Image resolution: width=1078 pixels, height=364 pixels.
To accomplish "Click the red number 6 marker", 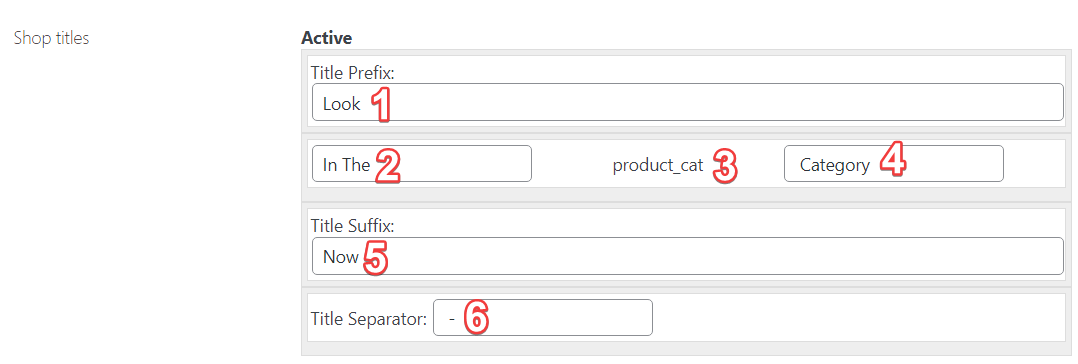I will click(476, 319).
